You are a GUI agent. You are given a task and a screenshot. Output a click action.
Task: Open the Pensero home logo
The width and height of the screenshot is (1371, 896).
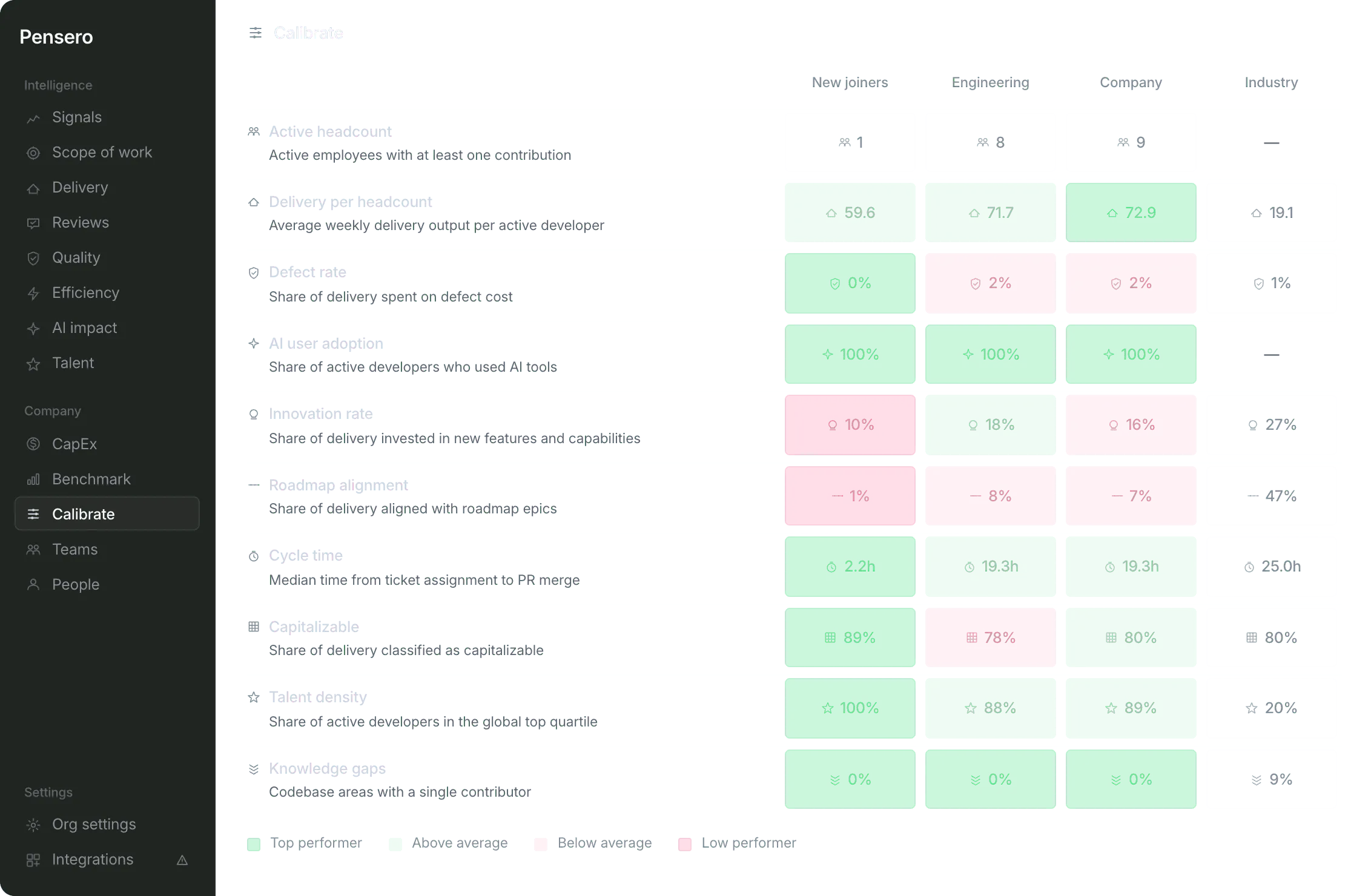pyautogui.click(x=56, y=37)
